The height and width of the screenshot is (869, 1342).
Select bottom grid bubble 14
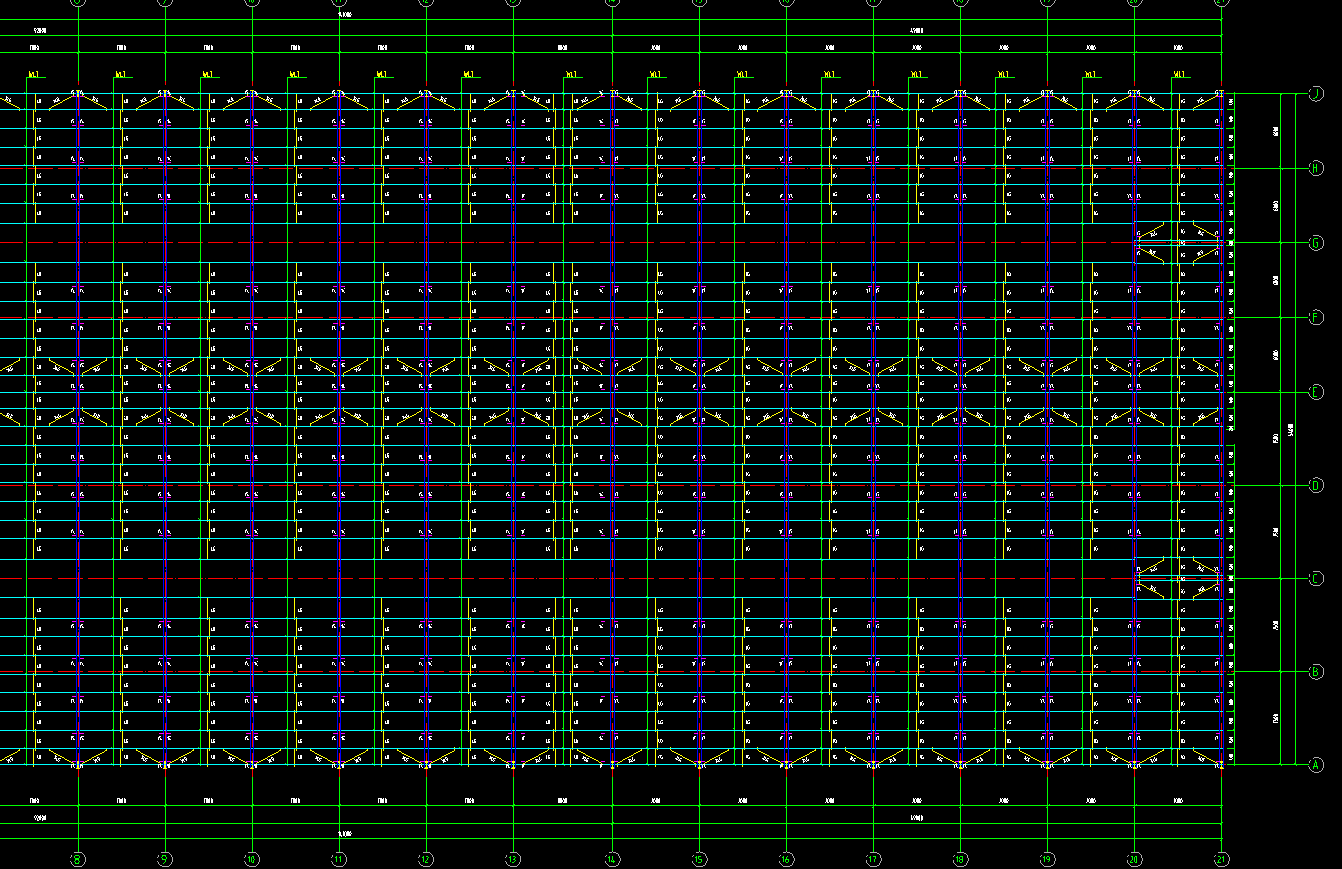[x=612, y=858]
